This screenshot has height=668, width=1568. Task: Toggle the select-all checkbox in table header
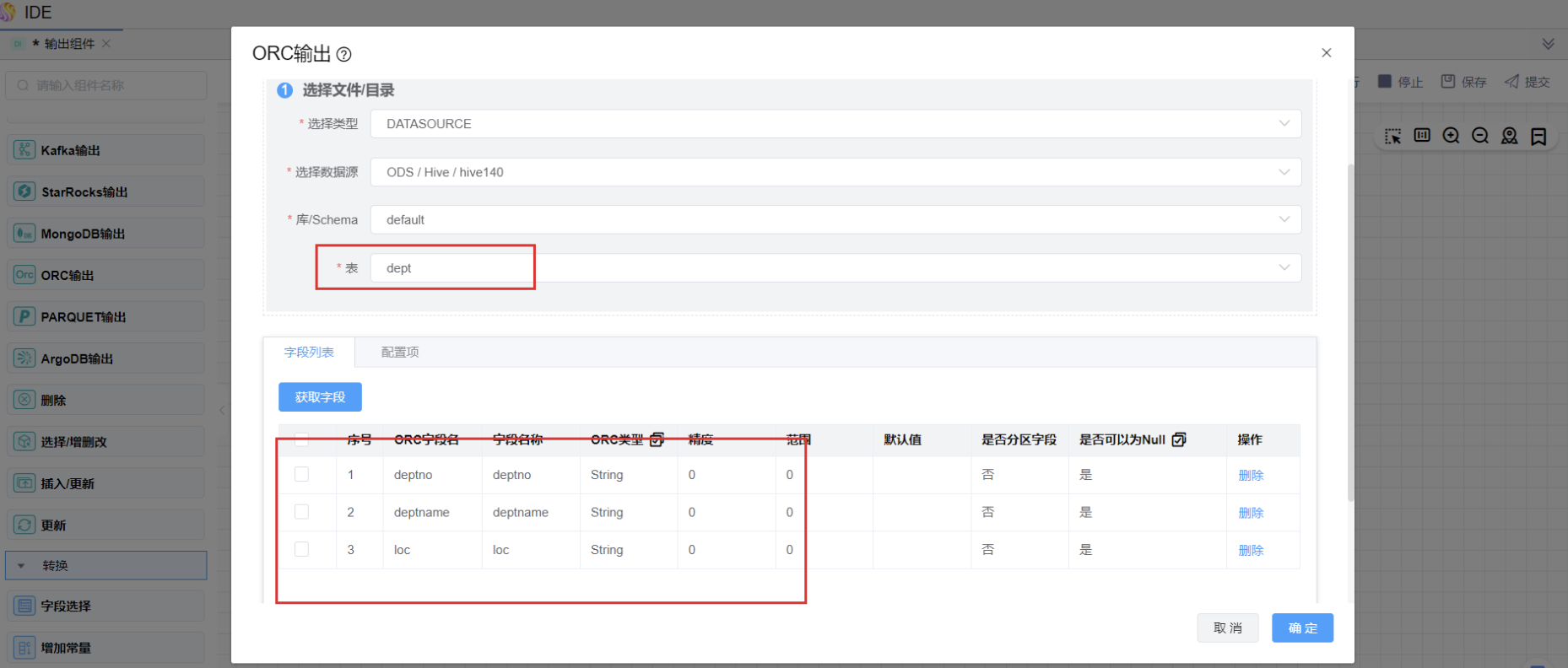click(x=301, y=439)
